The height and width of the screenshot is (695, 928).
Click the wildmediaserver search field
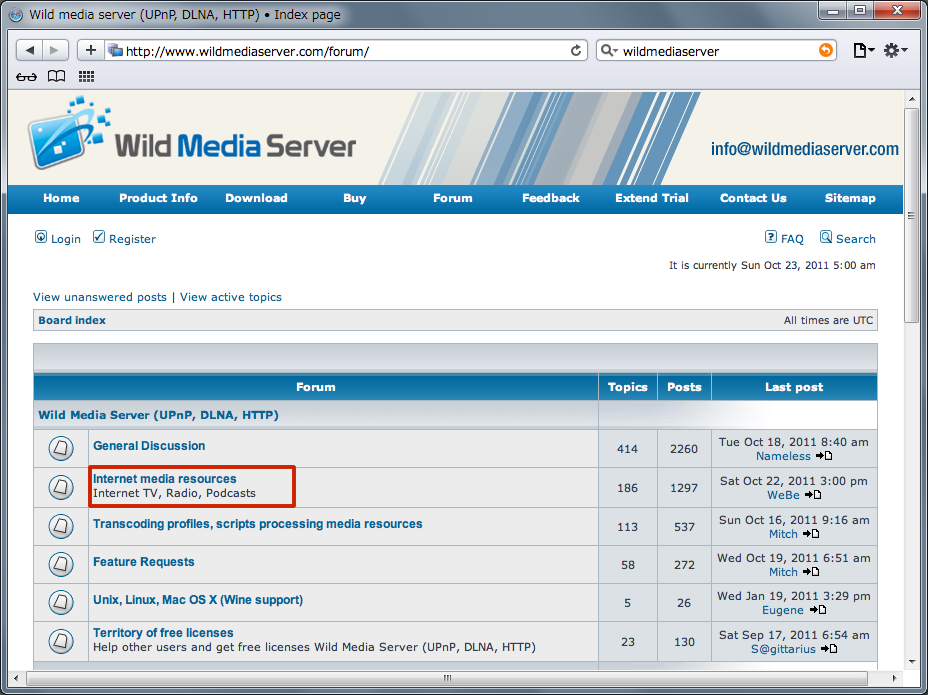[x=718, y=51]
